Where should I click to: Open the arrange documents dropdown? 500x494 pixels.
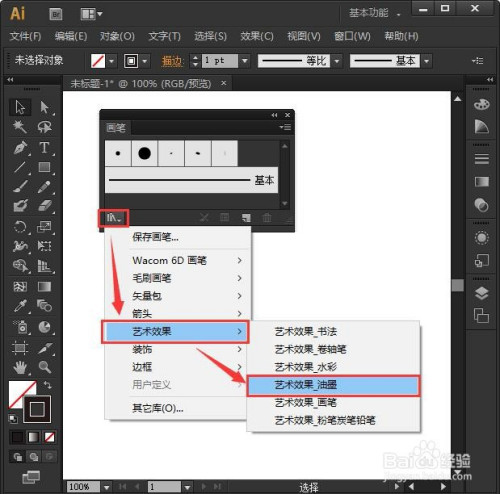click(x=91, y=14)
